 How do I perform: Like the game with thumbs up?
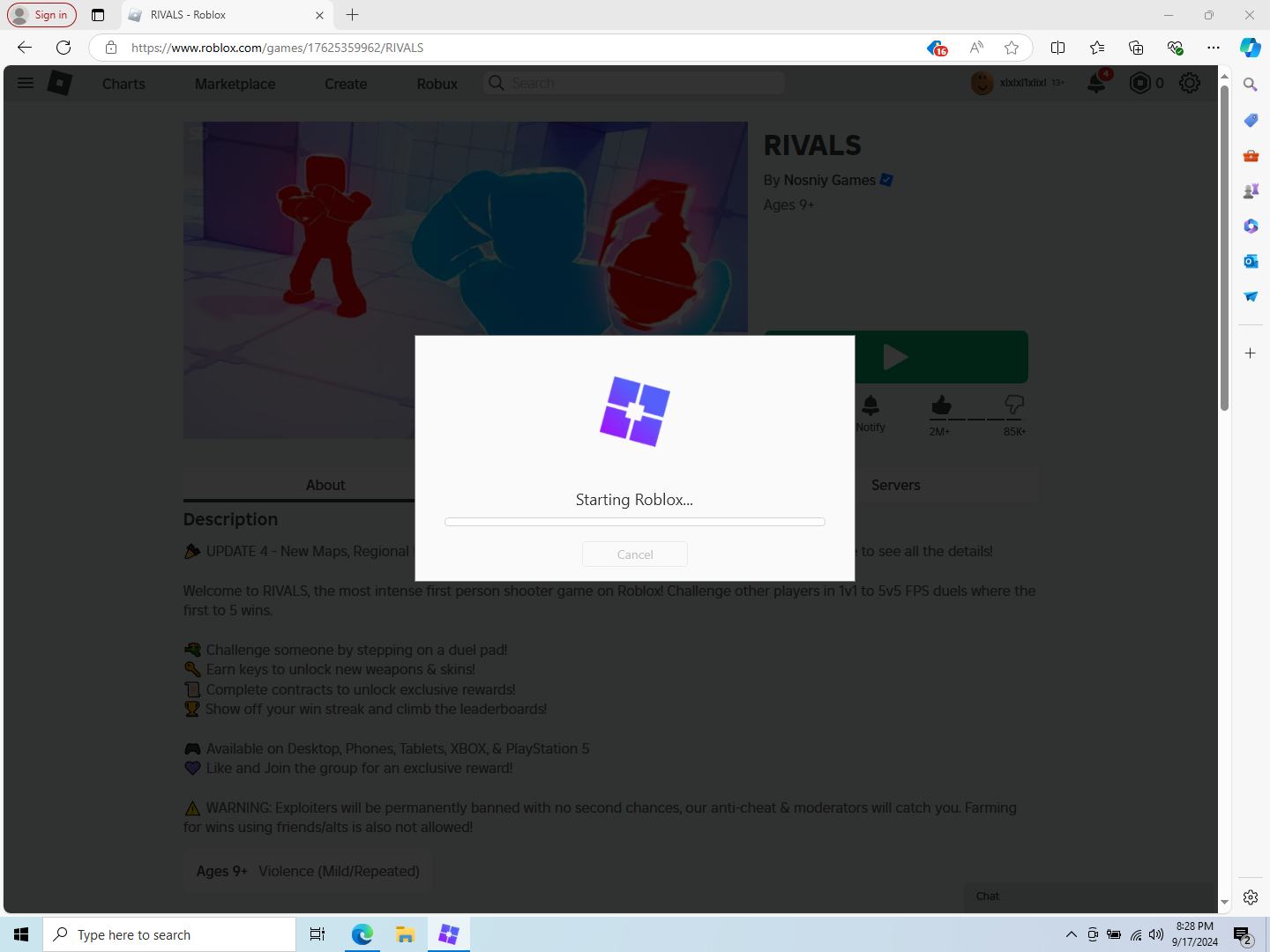941,405
